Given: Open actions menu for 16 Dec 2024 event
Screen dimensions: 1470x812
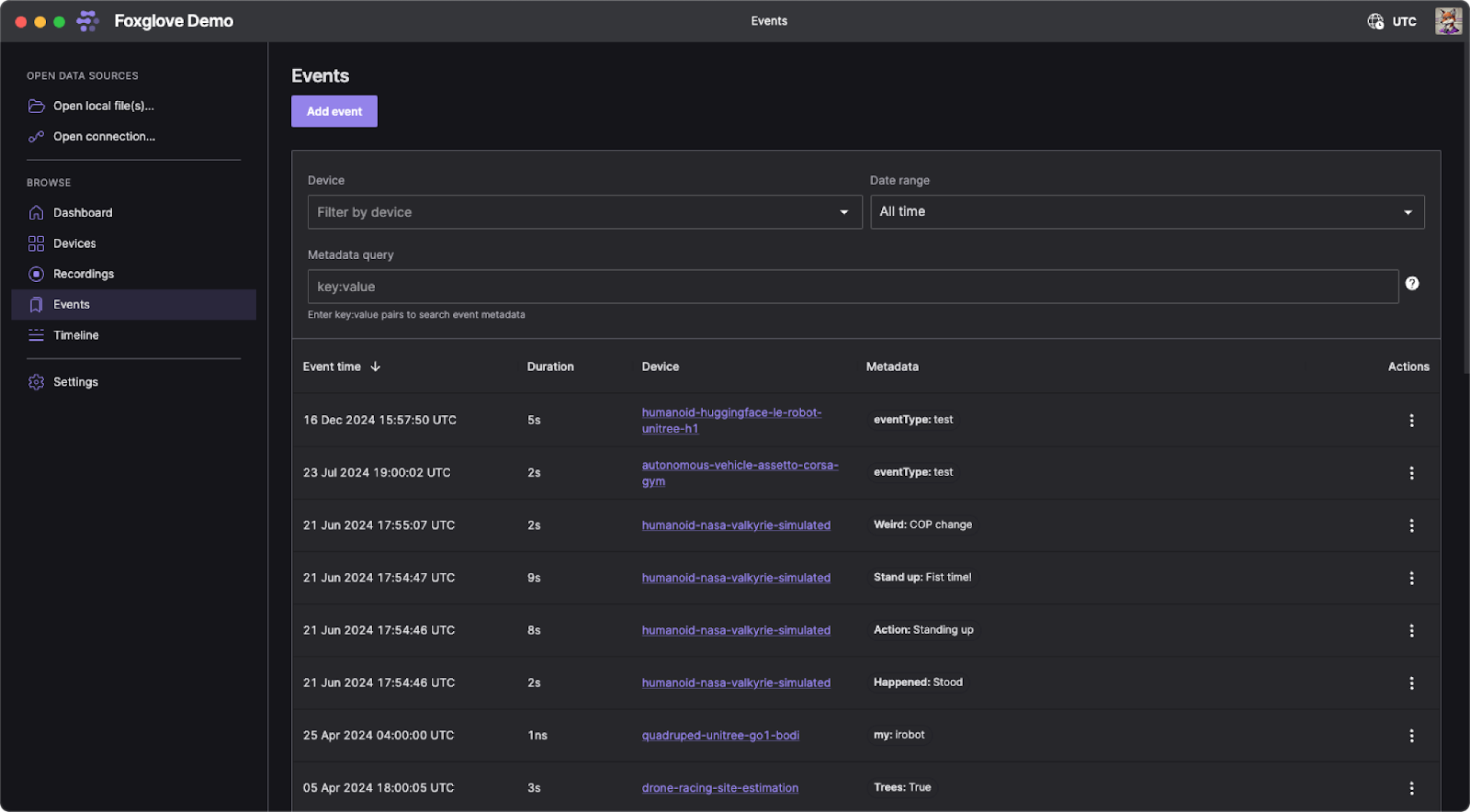Looking at the screenshot, I should (x=1411, y=421).
